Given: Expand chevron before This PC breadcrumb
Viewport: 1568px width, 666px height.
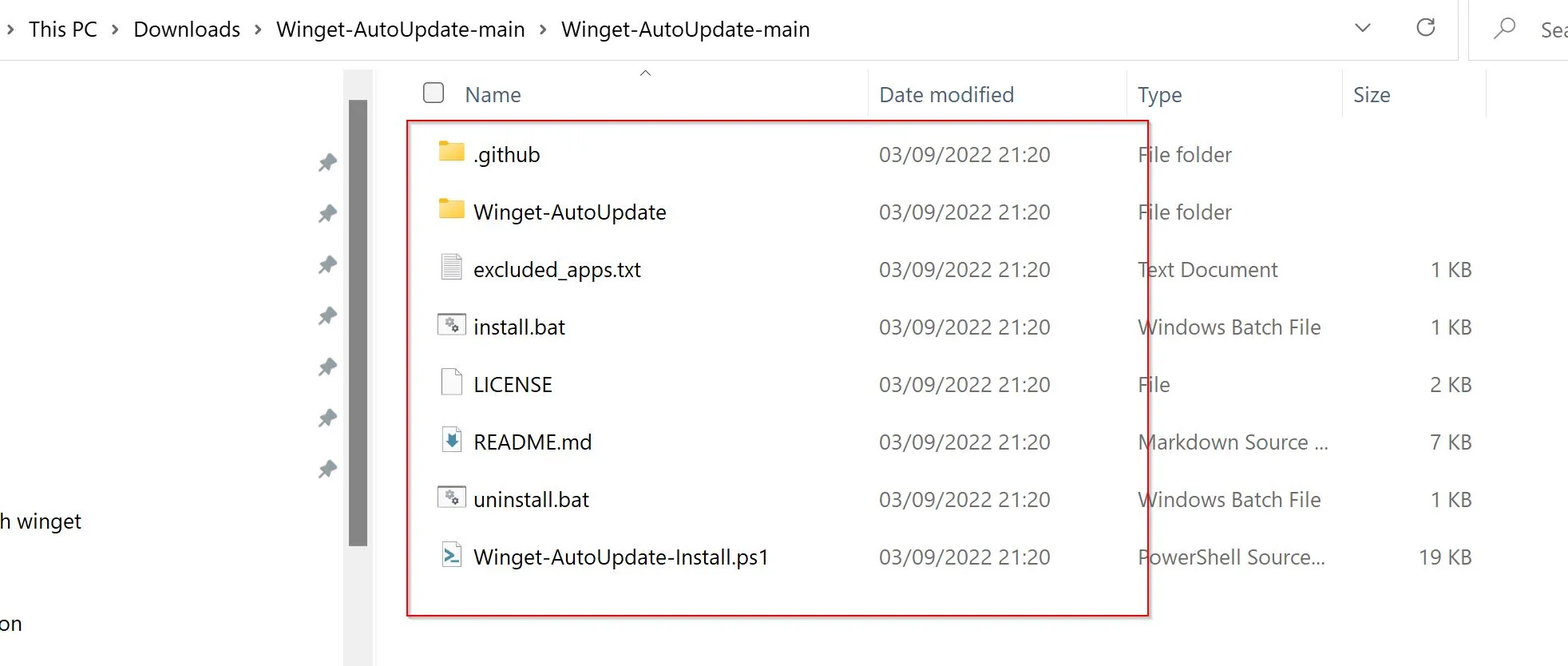Looking at the screenshot, I should click(x=10, y=30).
